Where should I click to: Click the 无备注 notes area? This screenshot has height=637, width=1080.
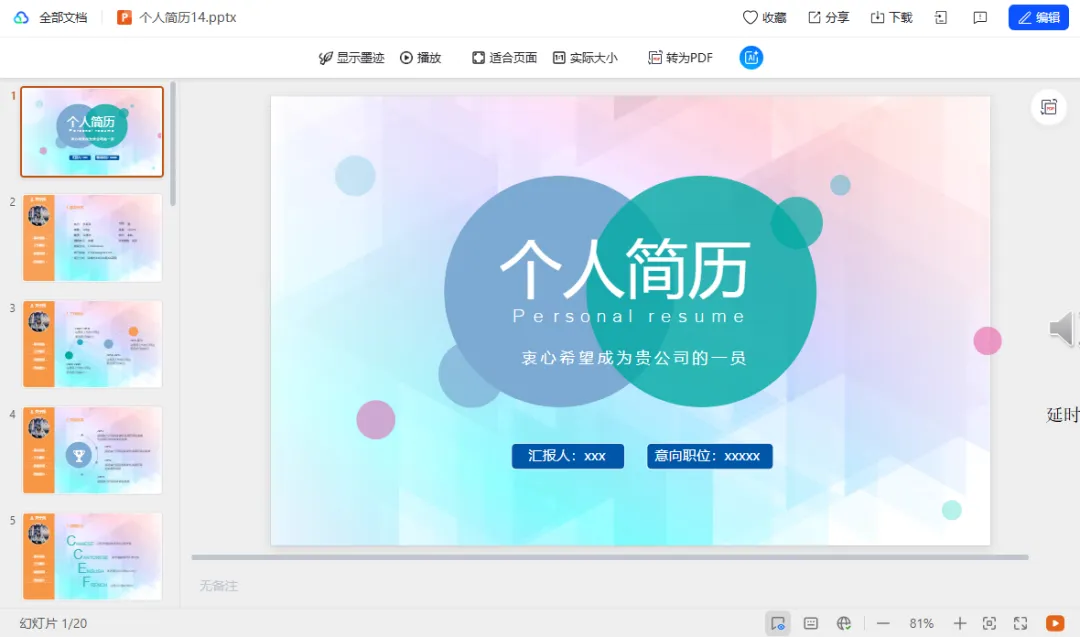click(219, 586)
